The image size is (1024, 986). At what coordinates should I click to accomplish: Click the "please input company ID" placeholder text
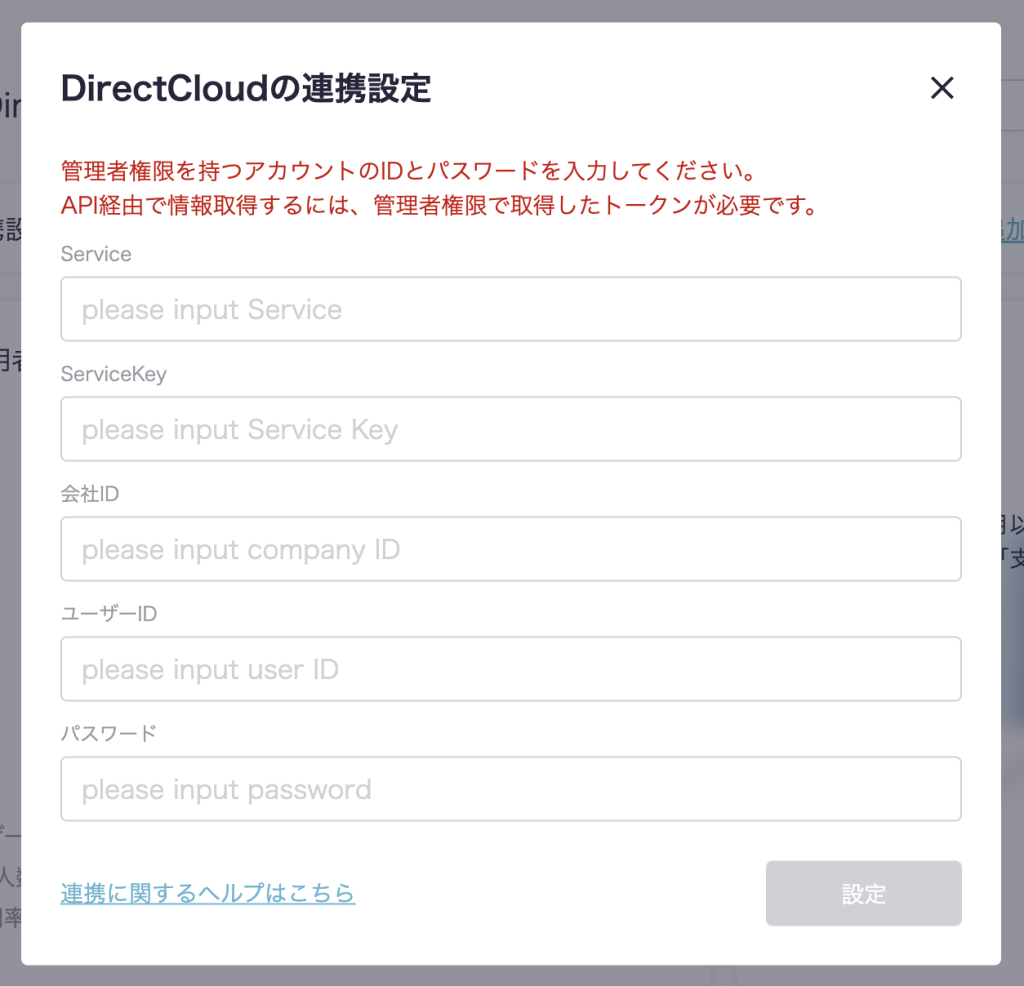(x=241, y=550)
